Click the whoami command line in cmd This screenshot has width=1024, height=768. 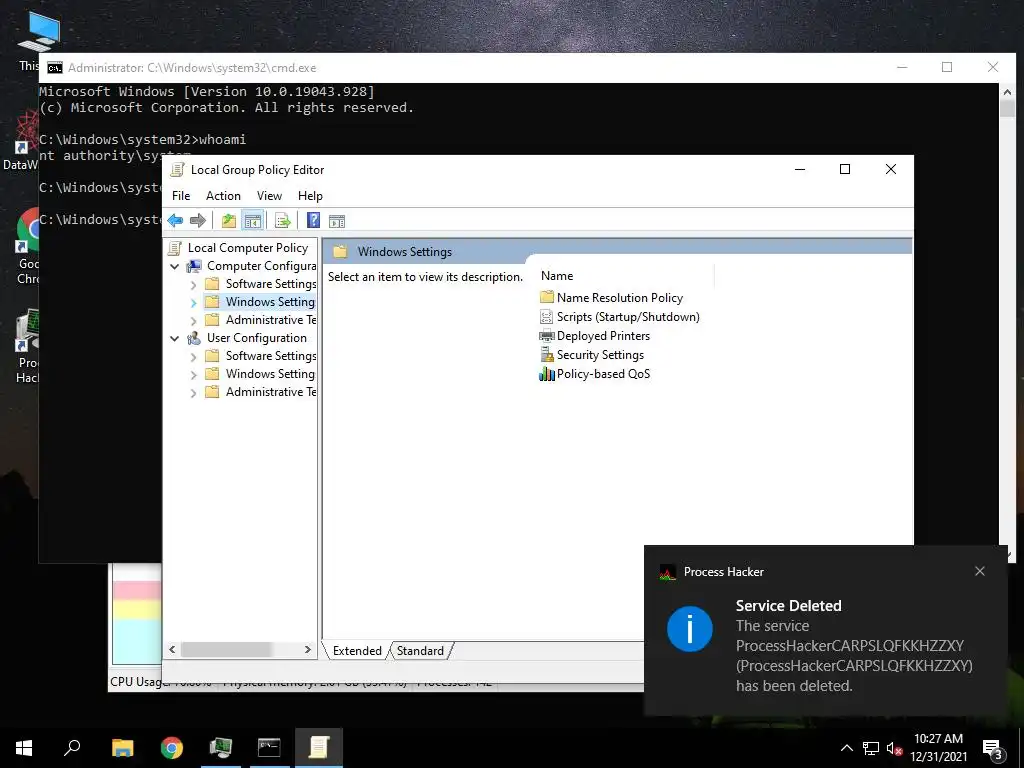point(142,140)
